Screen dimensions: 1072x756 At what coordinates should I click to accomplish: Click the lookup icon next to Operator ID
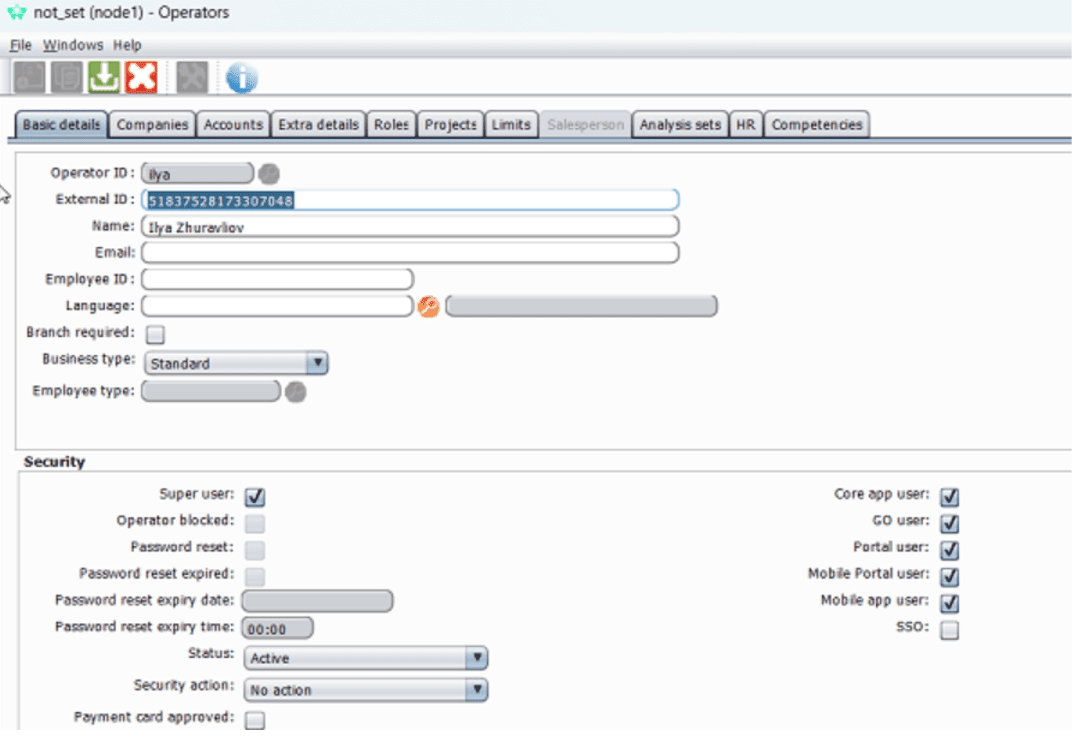point(269,172)
